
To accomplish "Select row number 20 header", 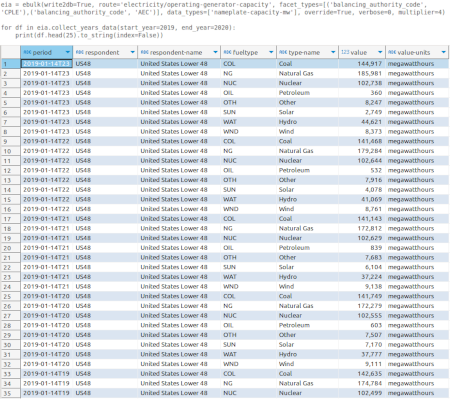I will click(x=10, y=248).
